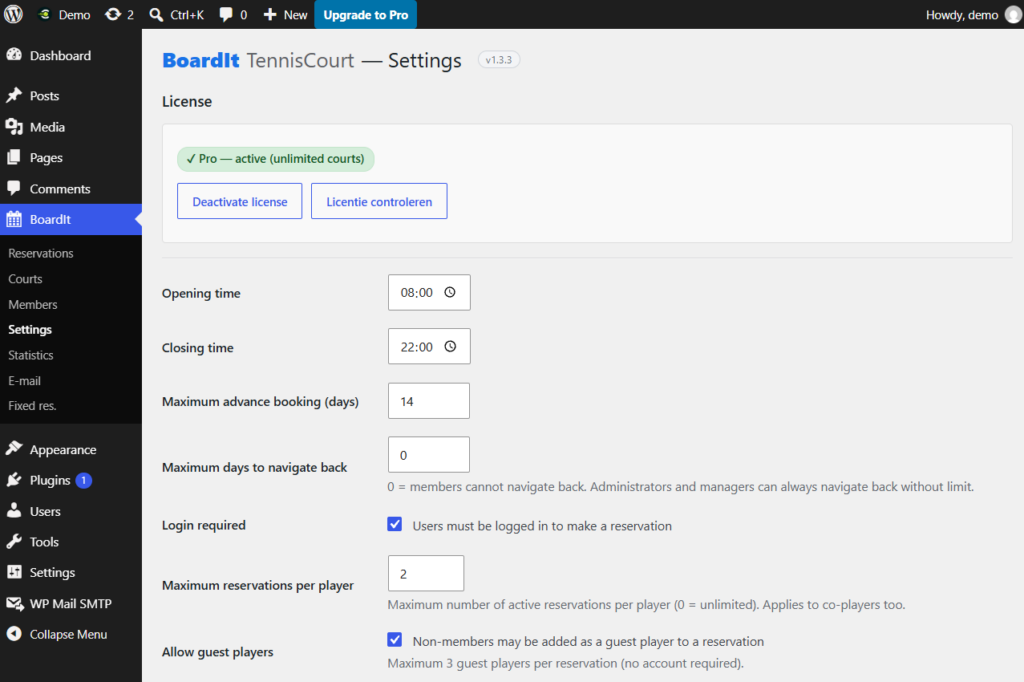The width and height of the screenshot is (1024, 682).
Task: Open the Members submenu item
Action: coord(33,304)
